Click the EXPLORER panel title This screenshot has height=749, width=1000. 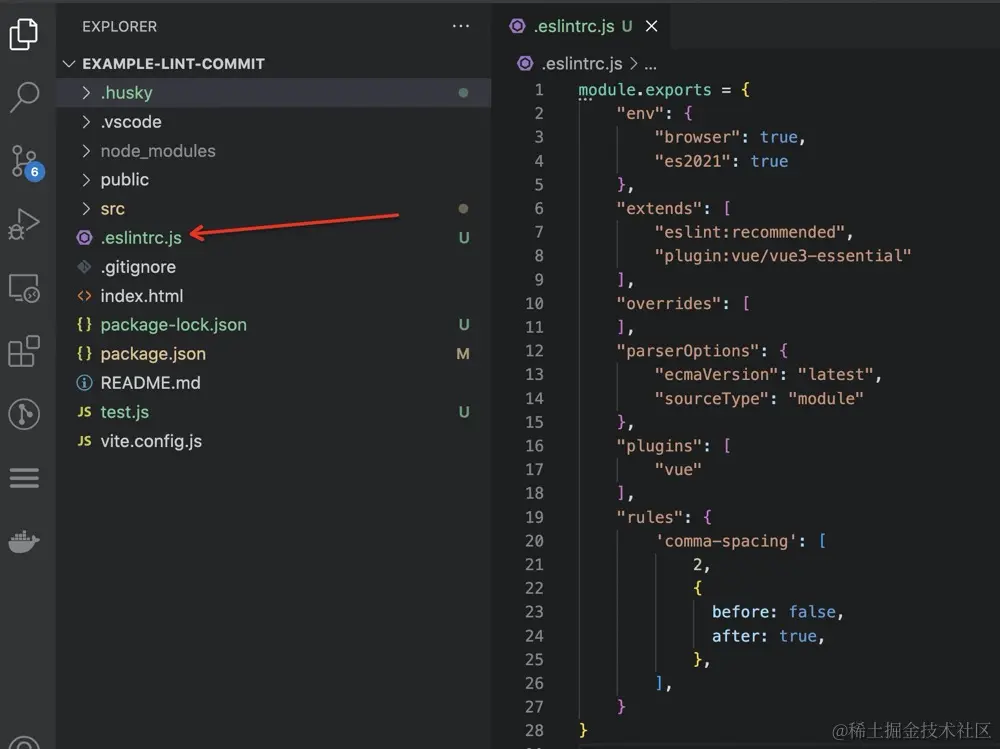(x=119, y=26)
